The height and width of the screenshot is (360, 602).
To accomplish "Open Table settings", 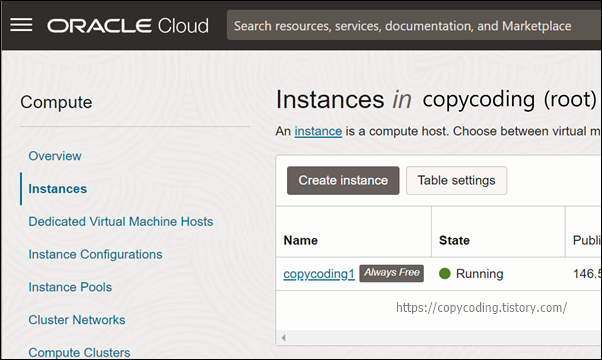I will [x=456, y=180].
